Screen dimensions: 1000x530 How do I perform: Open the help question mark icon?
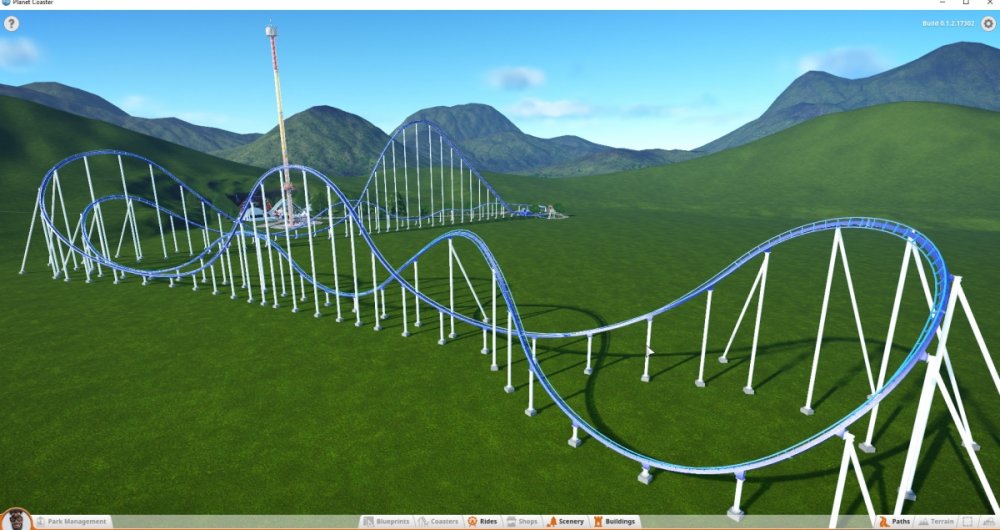click(x=12, y=23)
